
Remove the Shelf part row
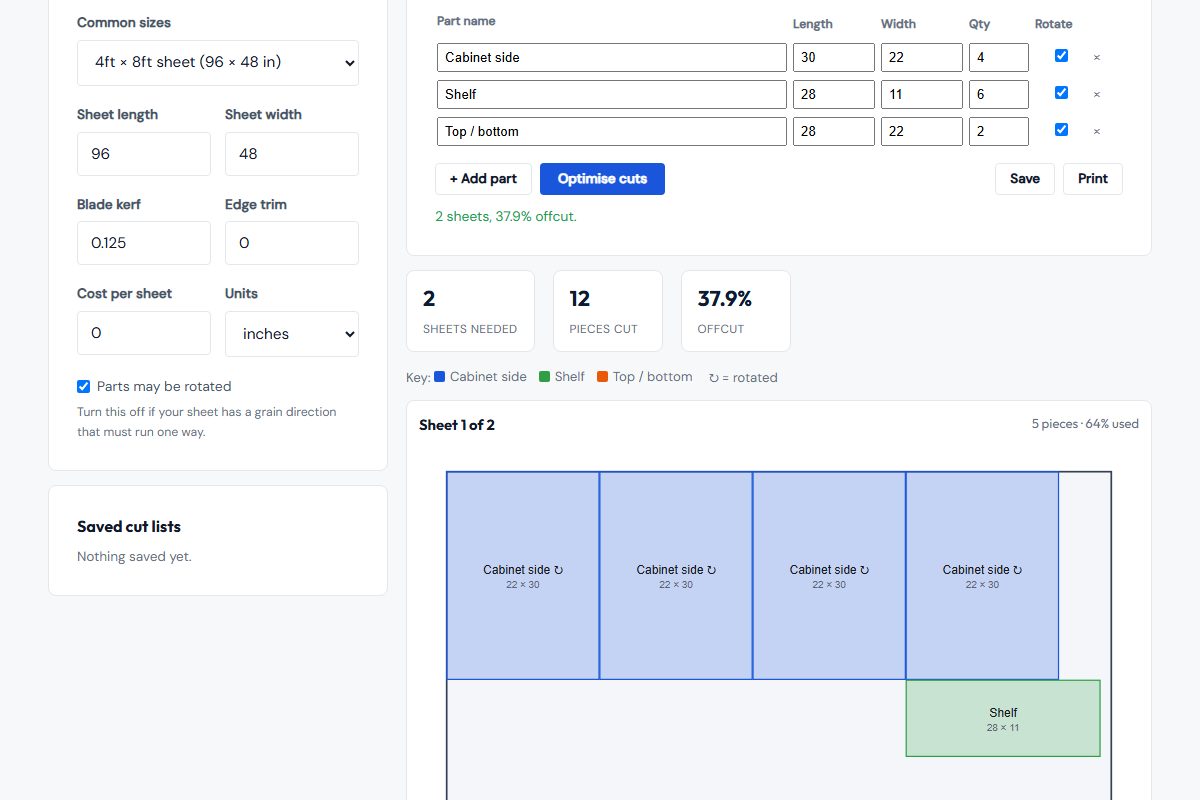click(1096, 95)
